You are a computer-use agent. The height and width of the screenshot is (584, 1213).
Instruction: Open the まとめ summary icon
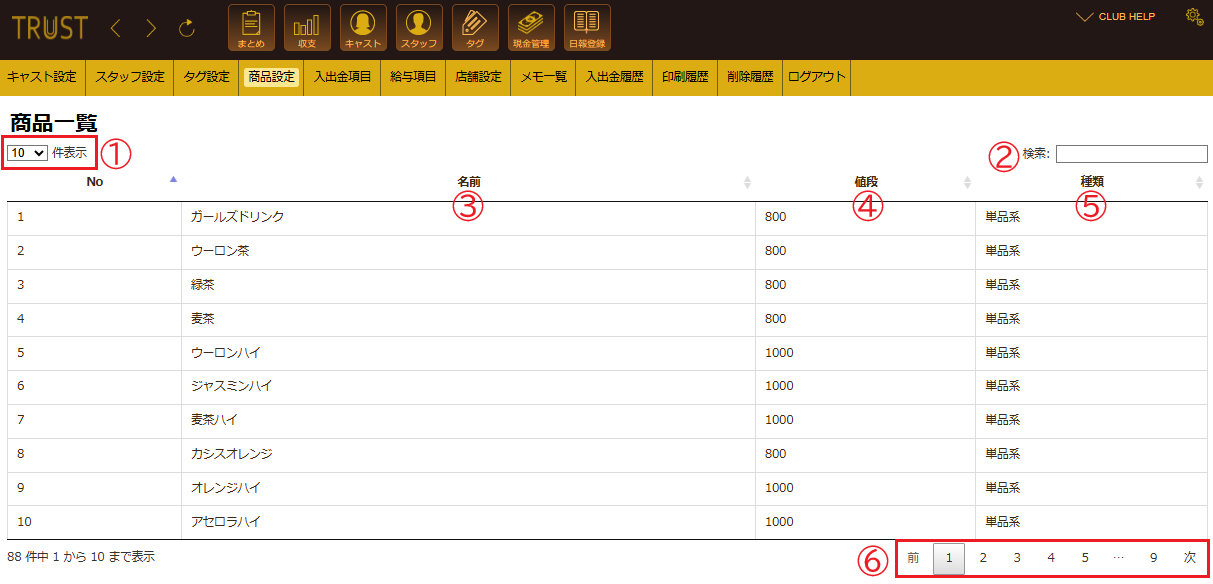click(x=251, y=28)
